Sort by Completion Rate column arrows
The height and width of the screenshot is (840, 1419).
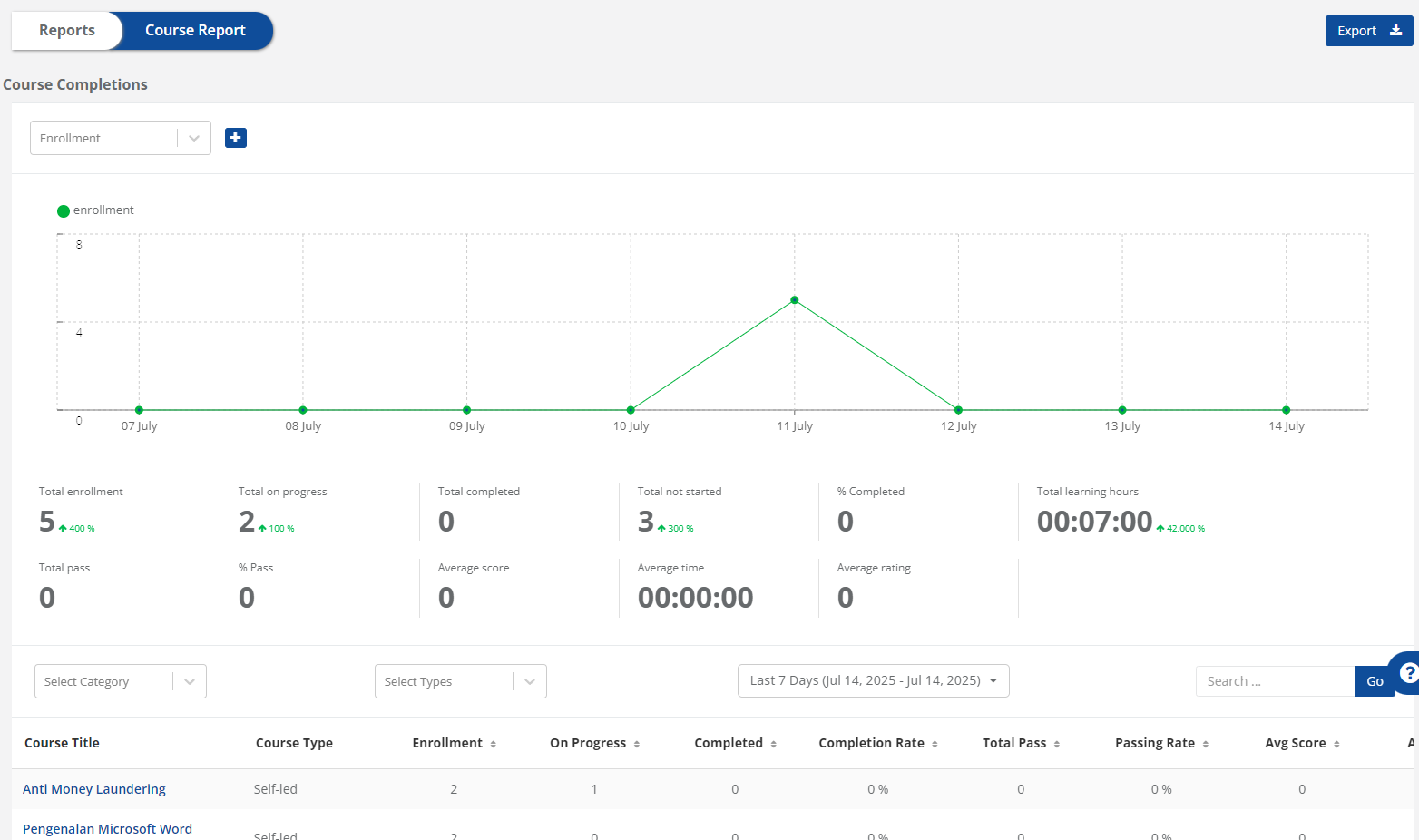tap(935, 744)
